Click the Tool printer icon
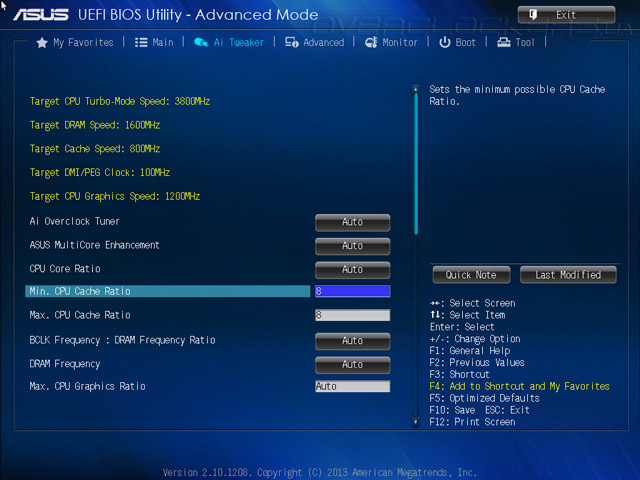This screenshot has width=640, height=480. 504,42
